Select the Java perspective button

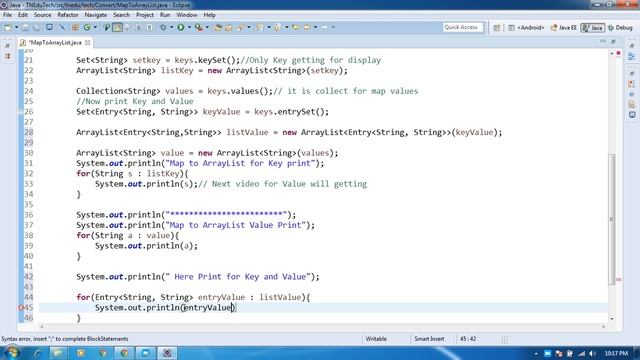click(x=593, y=27)
